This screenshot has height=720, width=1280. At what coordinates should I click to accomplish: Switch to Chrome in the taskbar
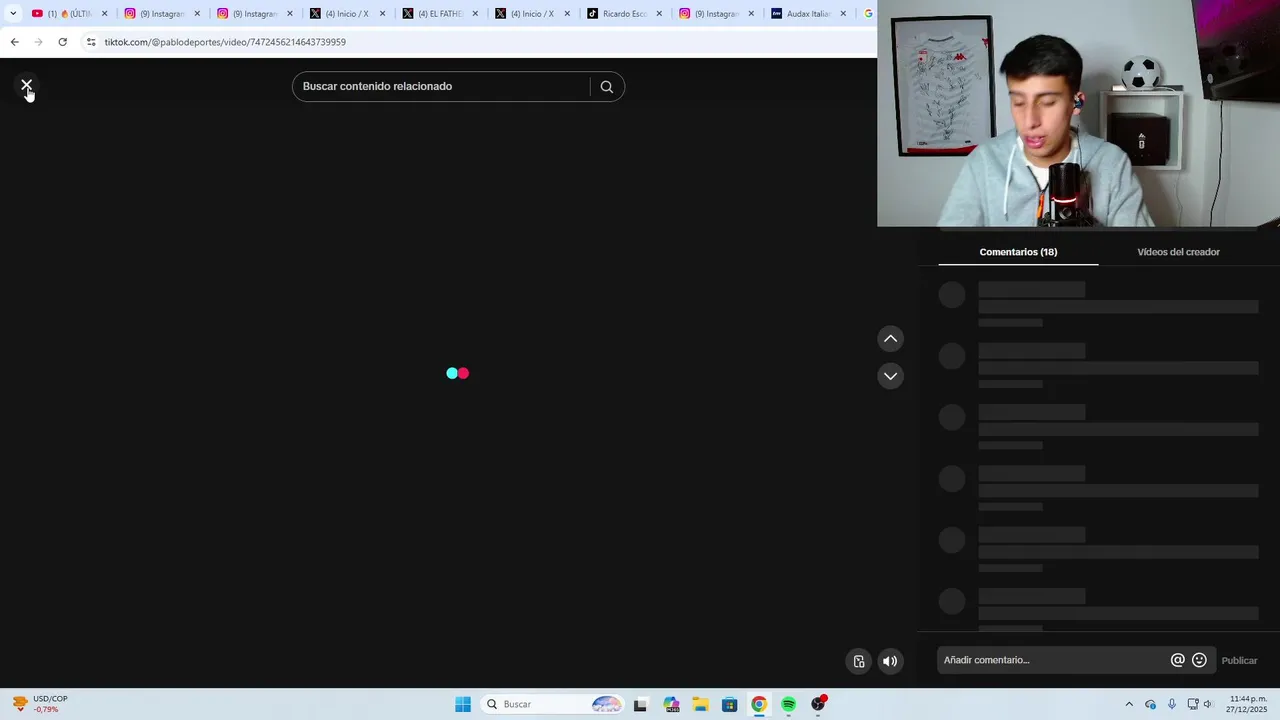coord(759,704)
